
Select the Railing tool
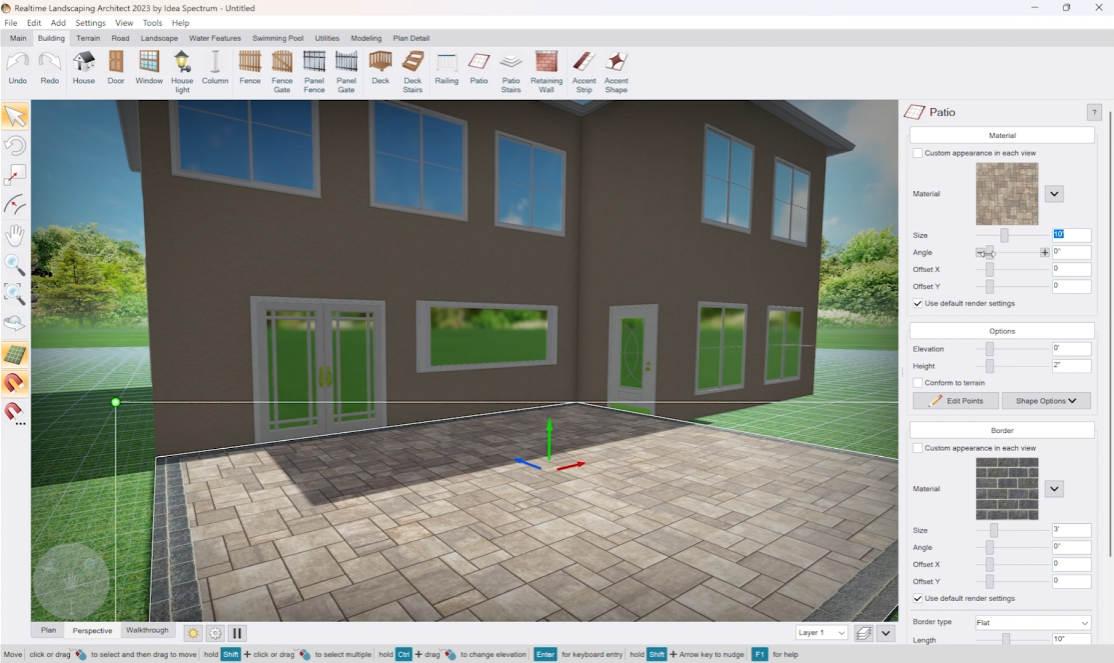(446, 69)
